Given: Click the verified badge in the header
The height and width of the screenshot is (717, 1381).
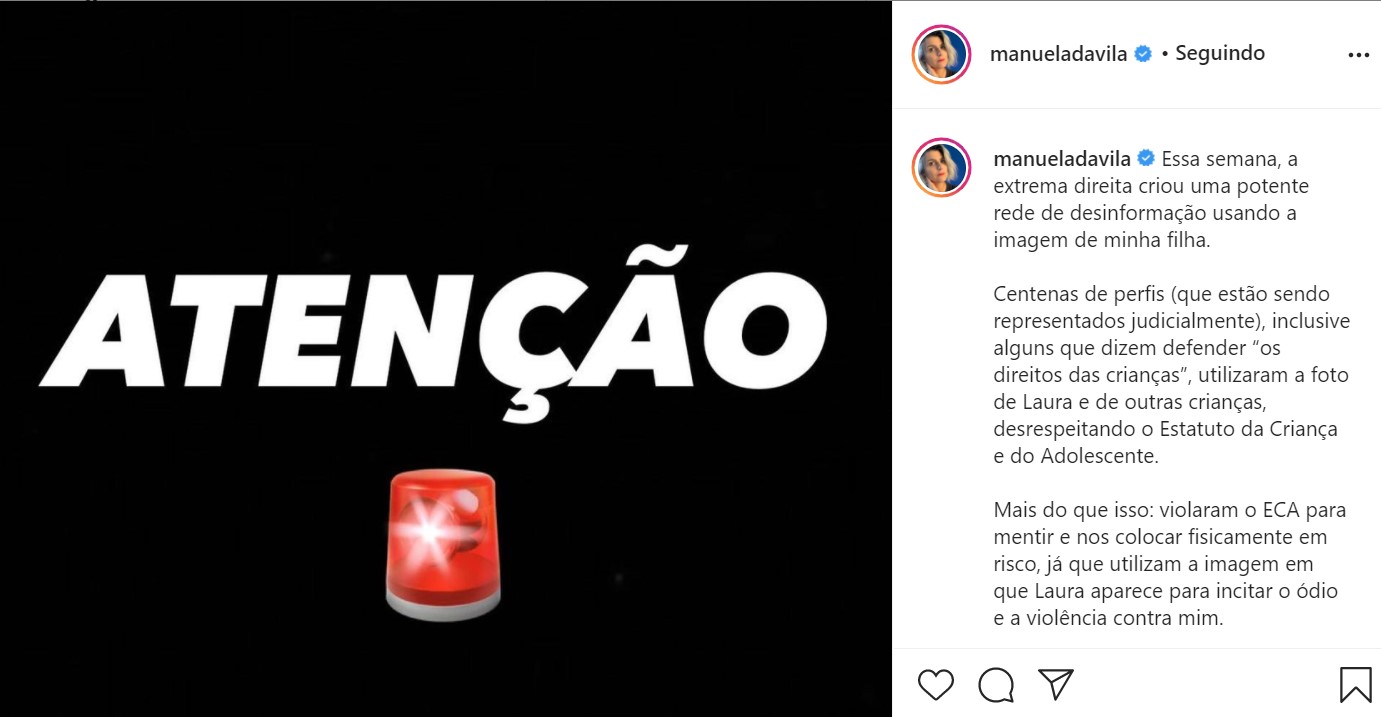Looking at the screenshot, I should pyautogui.click(x=1144, y=54).
